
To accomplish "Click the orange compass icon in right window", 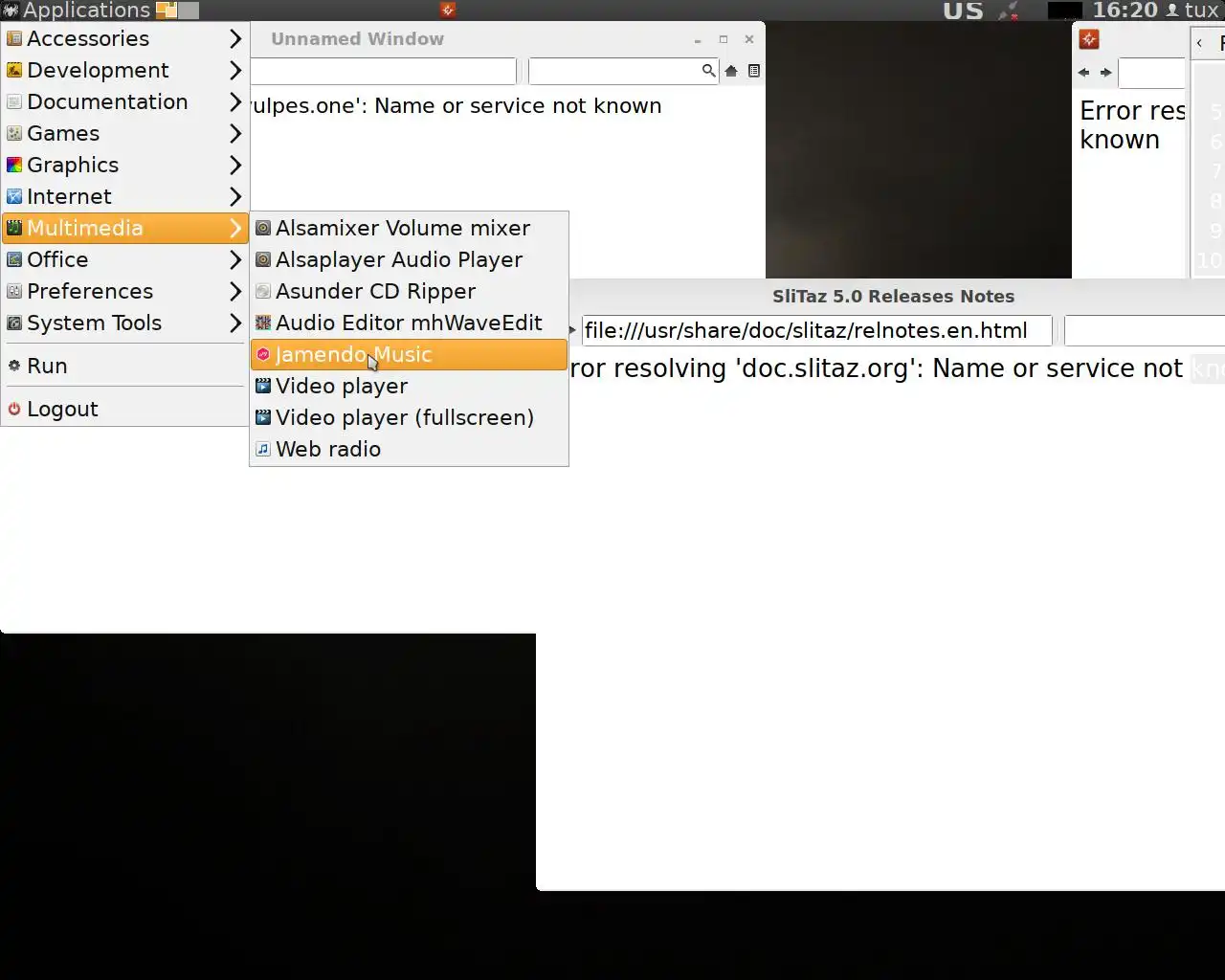I will [x=1089, y=39].
